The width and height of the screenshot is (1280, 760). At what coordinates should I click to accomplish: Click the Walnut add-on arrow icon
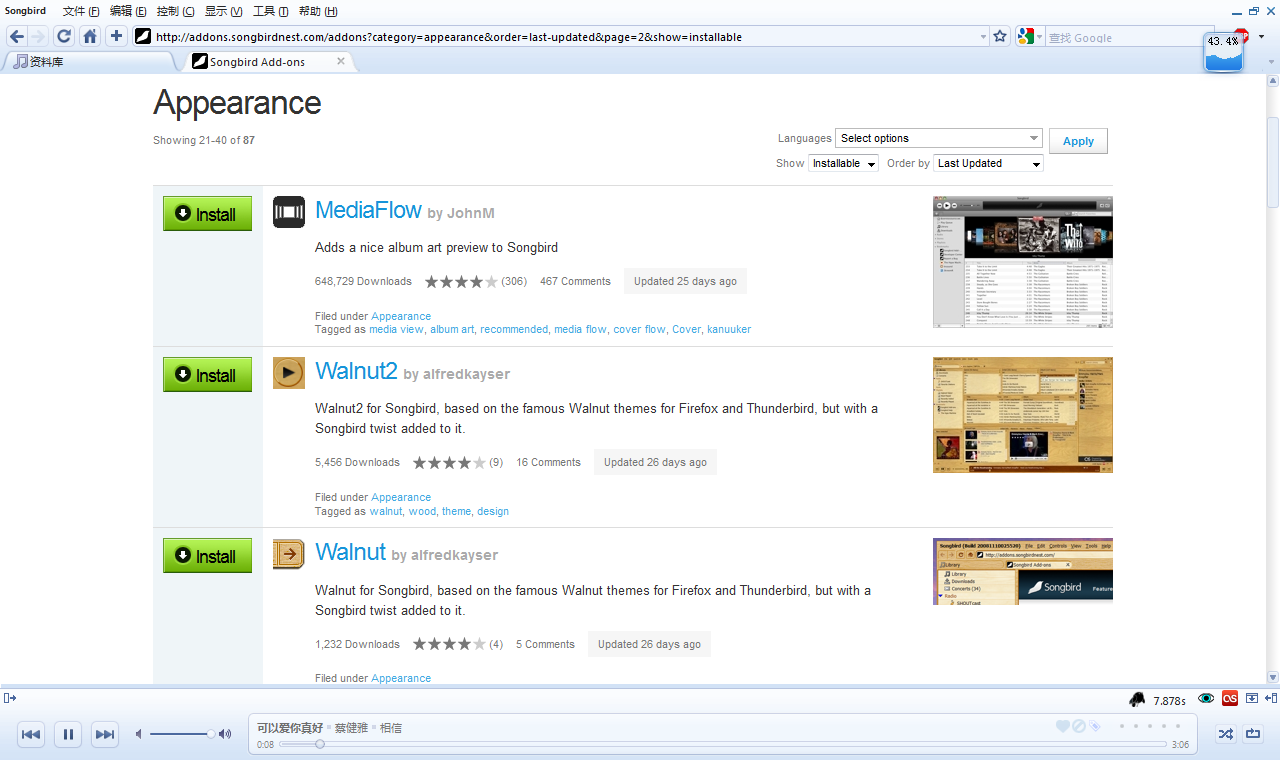289,554
